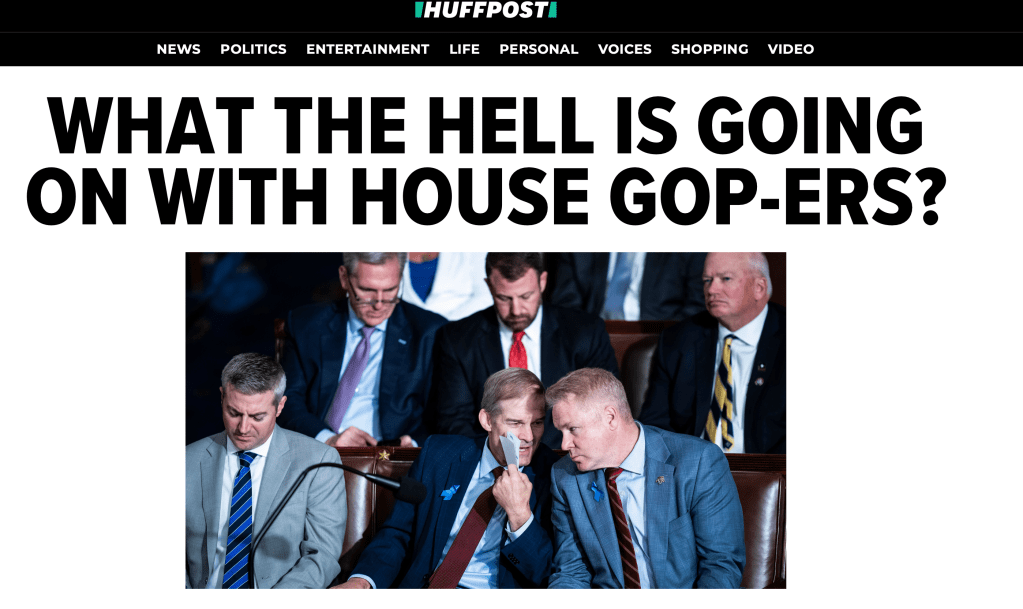Click the green slash left of the HuffPost logo
This screenshot has width=1023, height=609.
coord(418,10)
